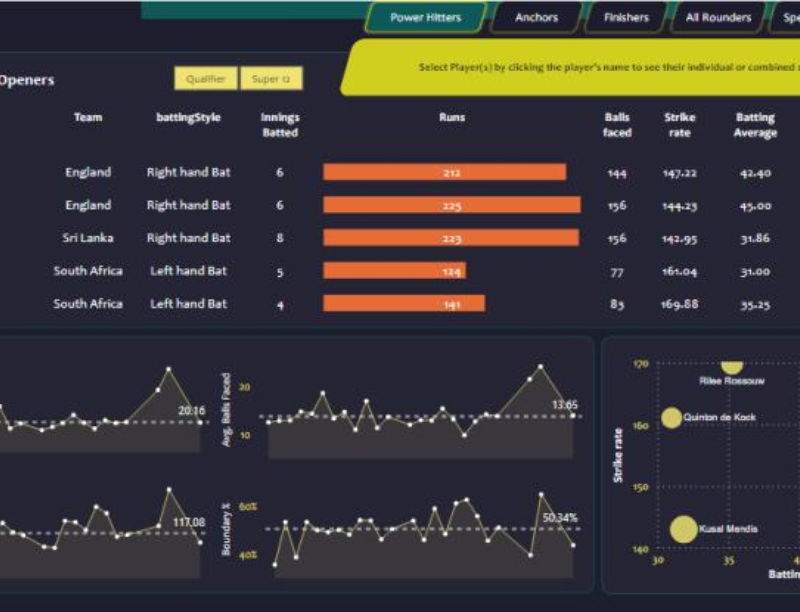800x612 pixels.
Task: Select the orange 141 runs bar
Action: coord(404,303)
